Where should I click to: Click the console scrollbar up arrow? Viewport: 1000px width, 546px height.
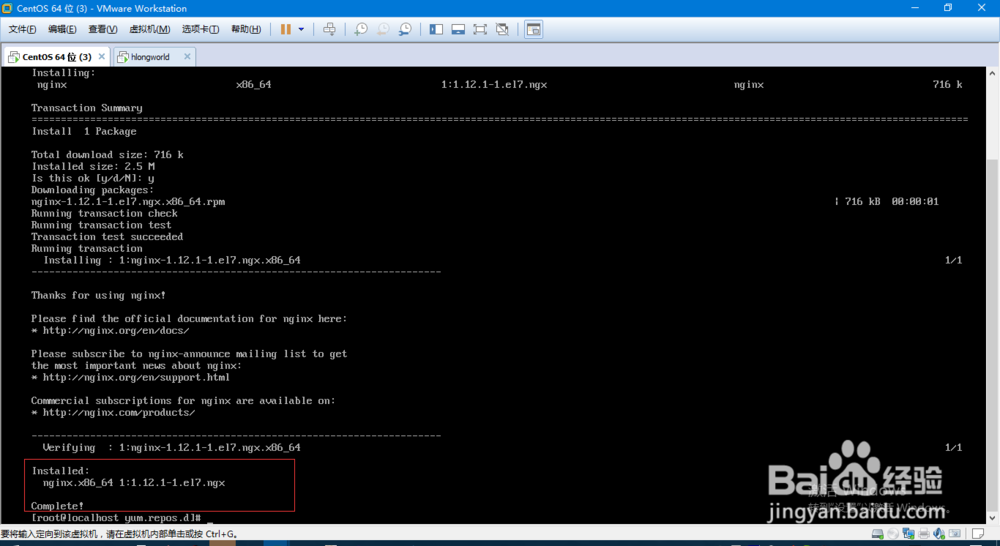point(992,73)
